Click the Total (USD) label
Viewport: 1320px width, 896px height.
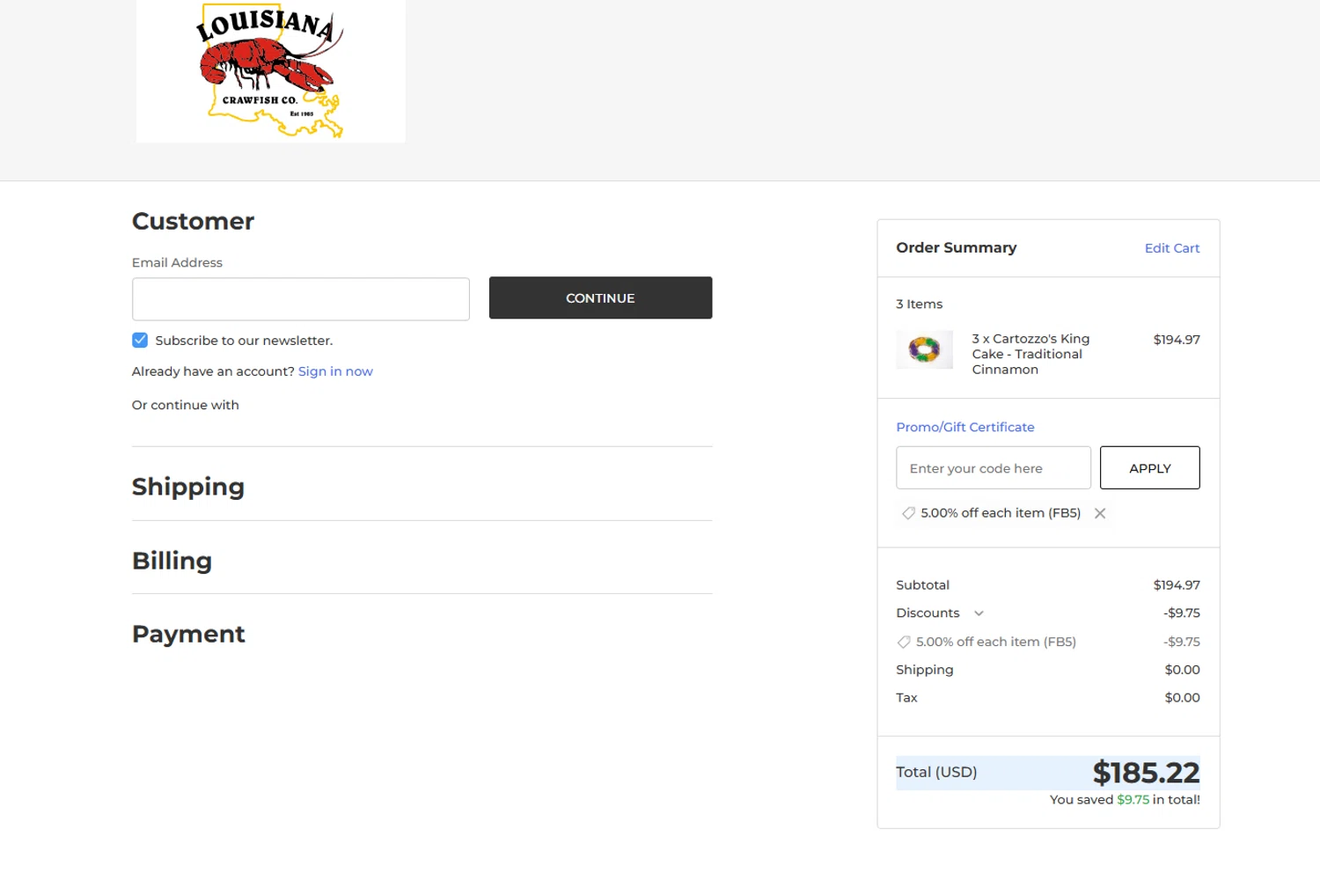point(936,772)
